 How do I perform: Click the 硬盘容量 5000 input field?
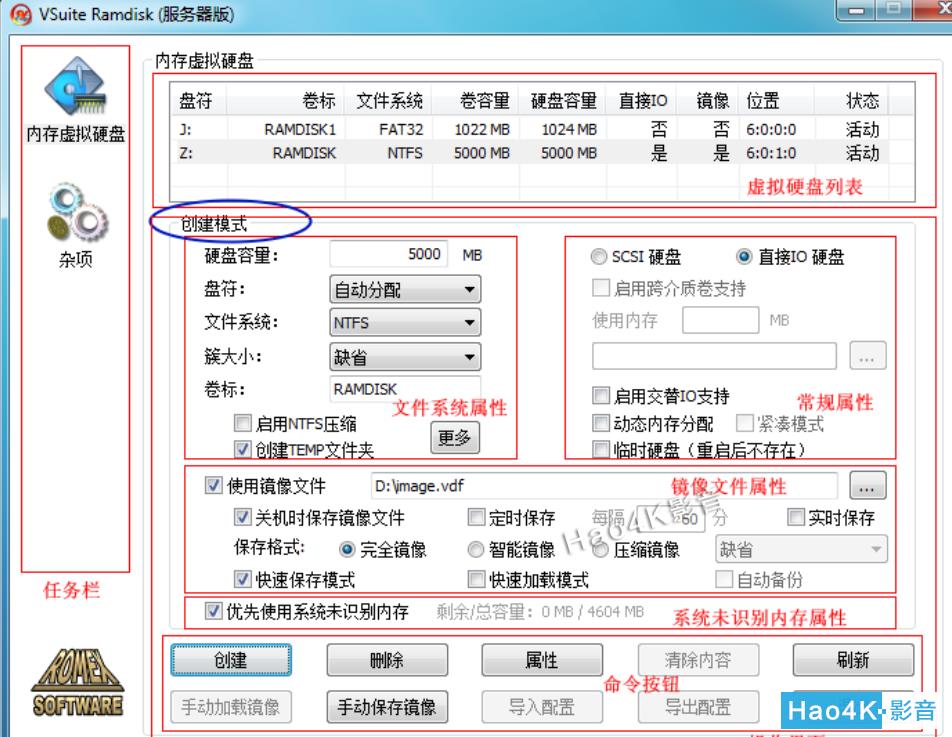[389, 254]
